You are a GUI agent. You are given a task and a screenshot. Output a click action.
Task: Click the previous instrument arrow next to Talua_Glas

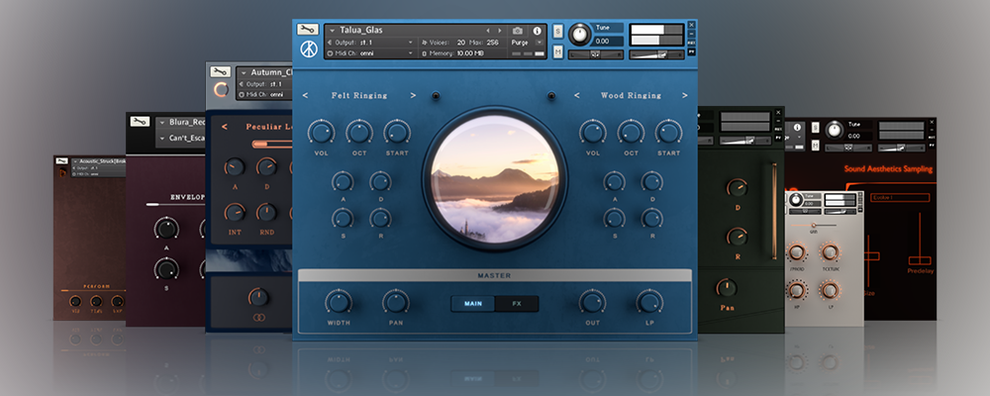coord(487,30)
